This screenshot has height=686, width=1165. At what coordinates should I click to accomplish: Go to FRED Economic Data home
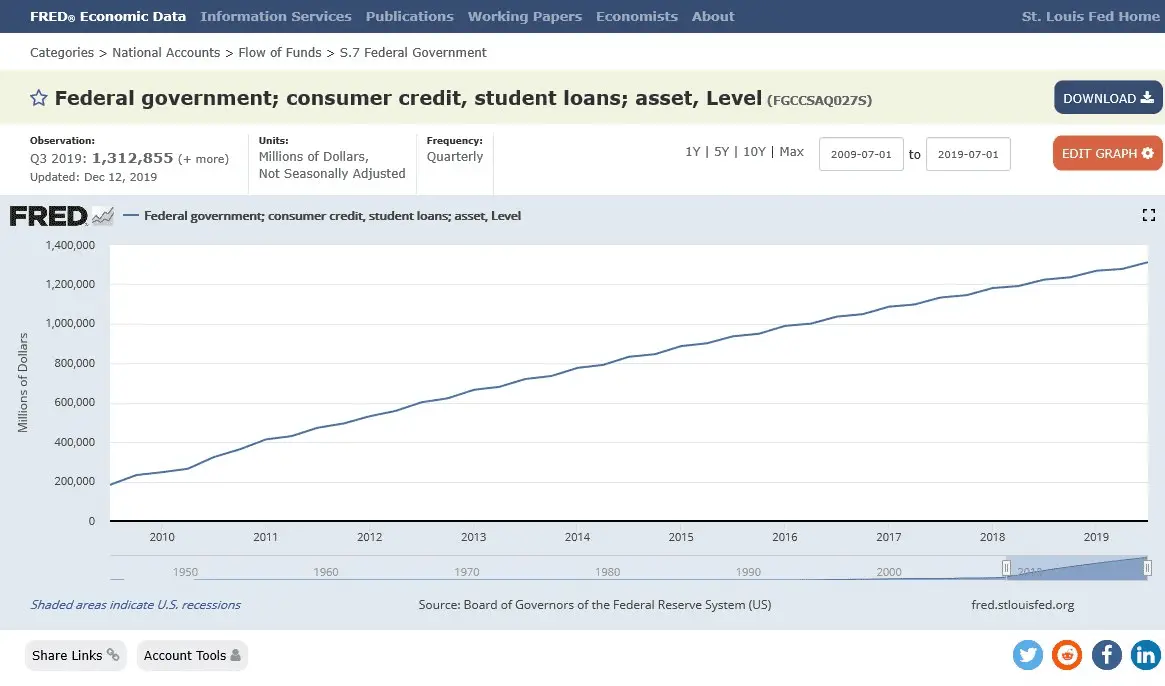[x=108, y=16]
